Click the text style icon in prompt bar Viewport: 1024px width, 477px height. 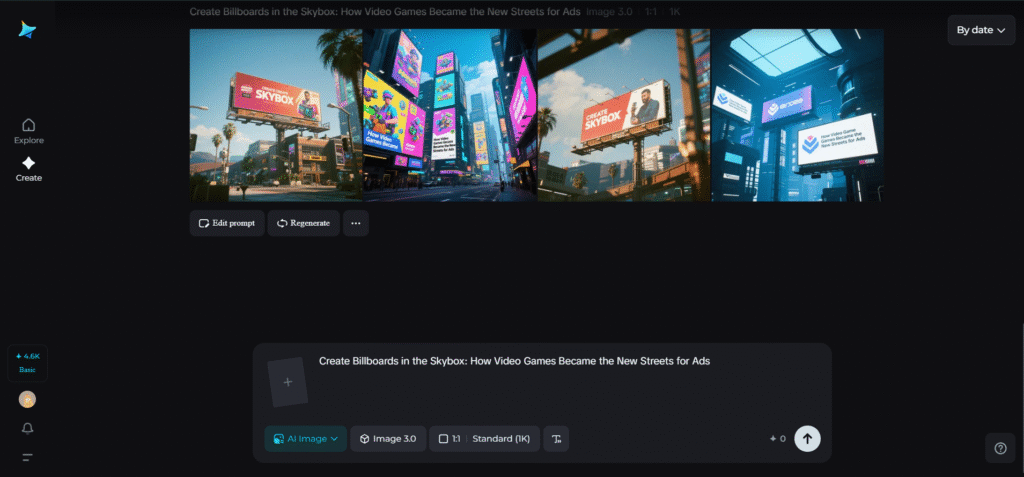[x=557, y=438]
